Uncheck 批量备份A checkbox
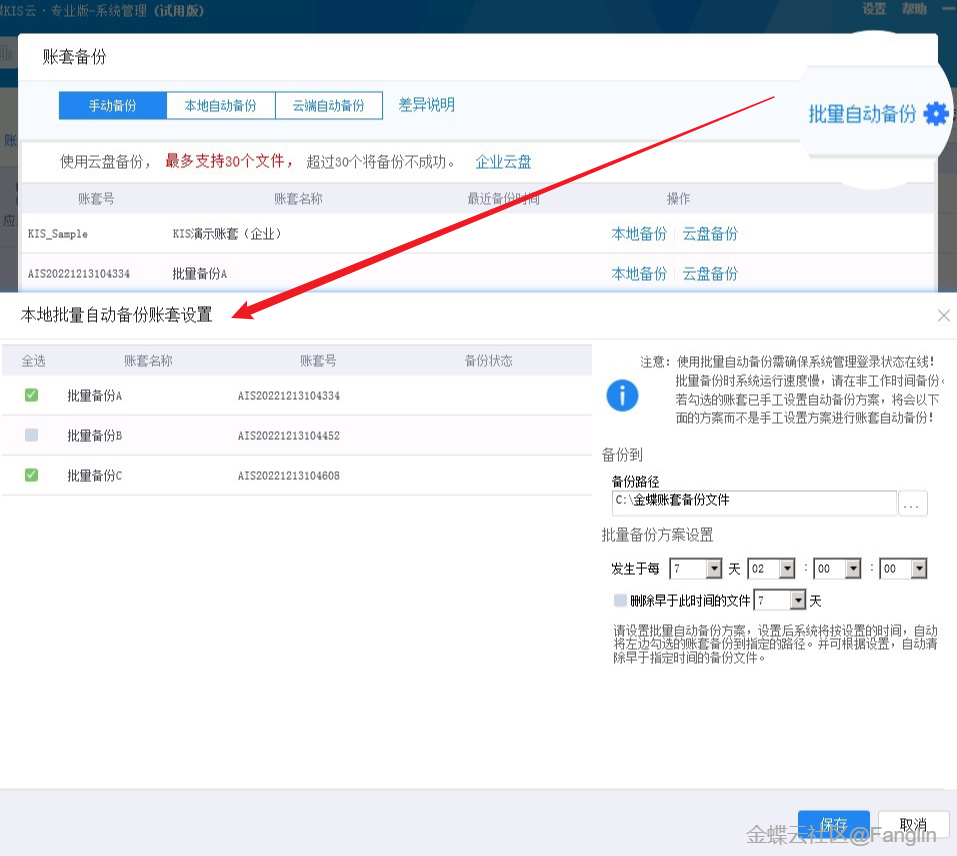The width and height of the screenshot is (957, 856). tap(32, 395)
